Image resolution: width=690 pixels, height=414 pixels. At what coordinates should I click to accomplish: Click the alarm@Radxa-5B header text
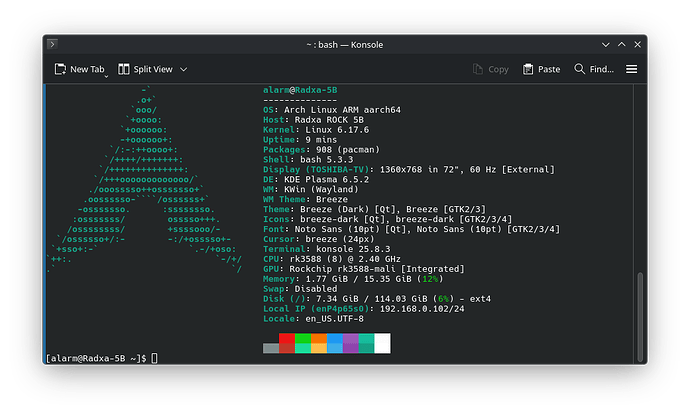pyautogui.click(x=298, y=91)
